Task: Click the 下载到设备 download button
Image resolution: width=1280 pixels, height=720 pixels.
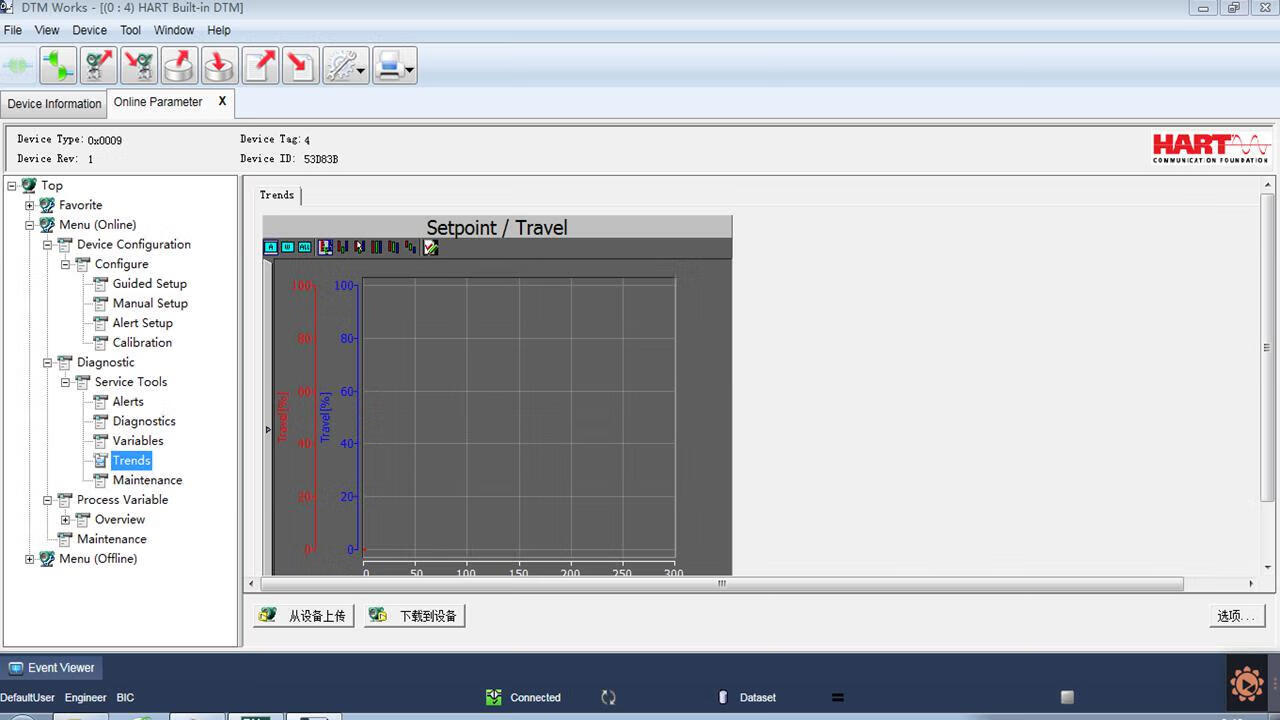Action: (x=415, y=616)
